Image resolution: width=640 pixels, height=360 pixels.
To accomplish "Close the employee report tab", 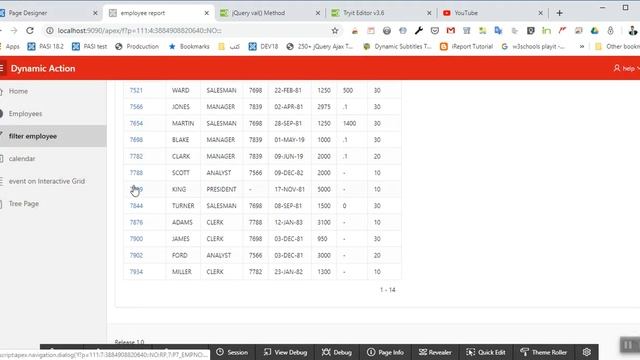I will [x=207, y=13].
